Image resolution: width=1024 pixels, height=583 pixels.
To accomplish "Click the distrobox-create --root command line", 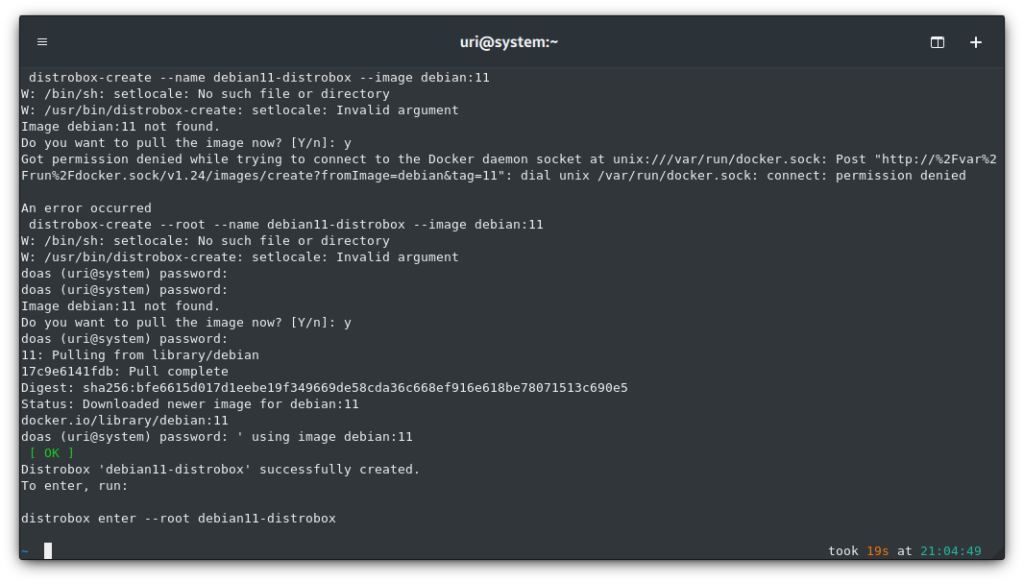I will [x=285, y=225].
